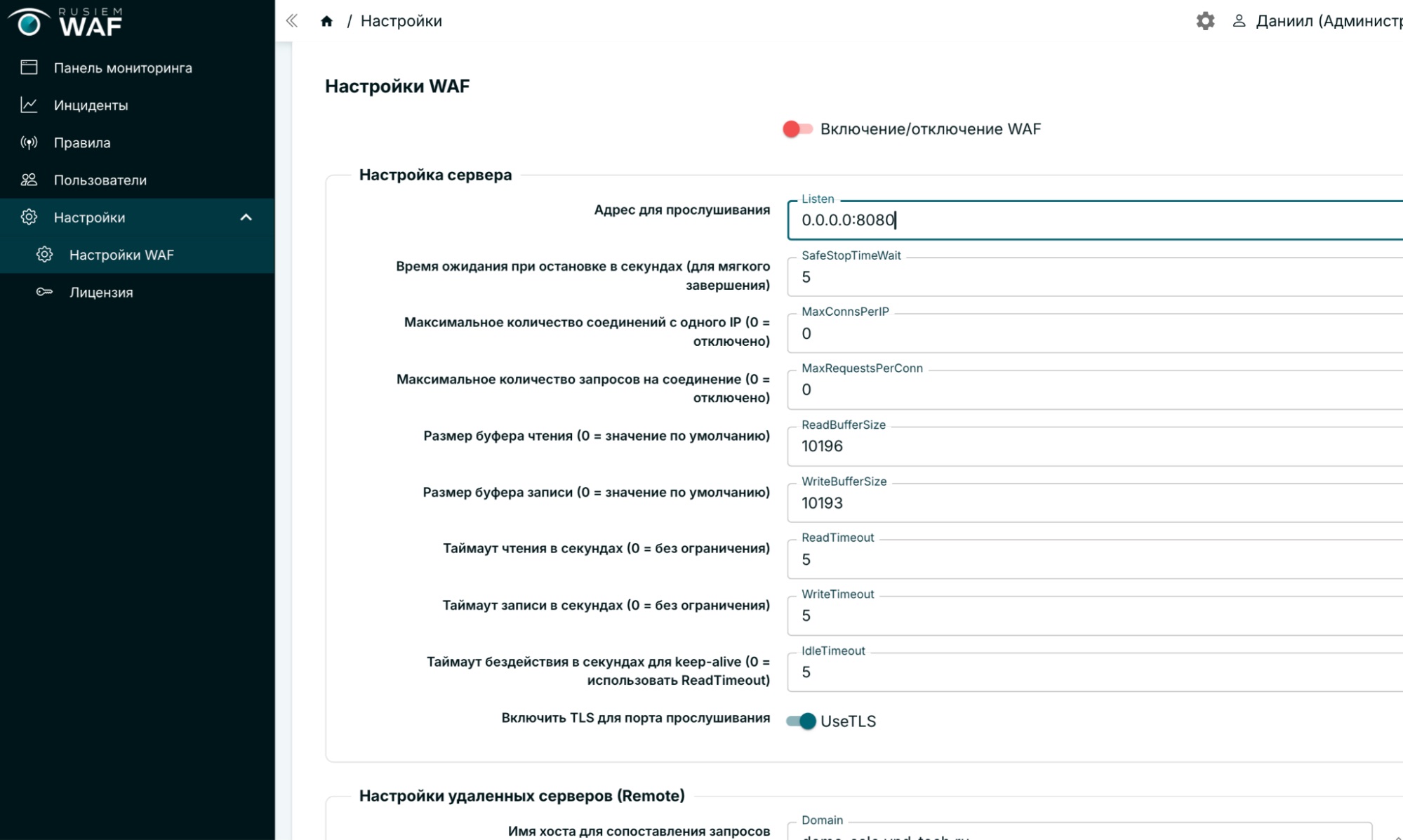Click the Rusiem WAF logo

[x=67, y=22]
